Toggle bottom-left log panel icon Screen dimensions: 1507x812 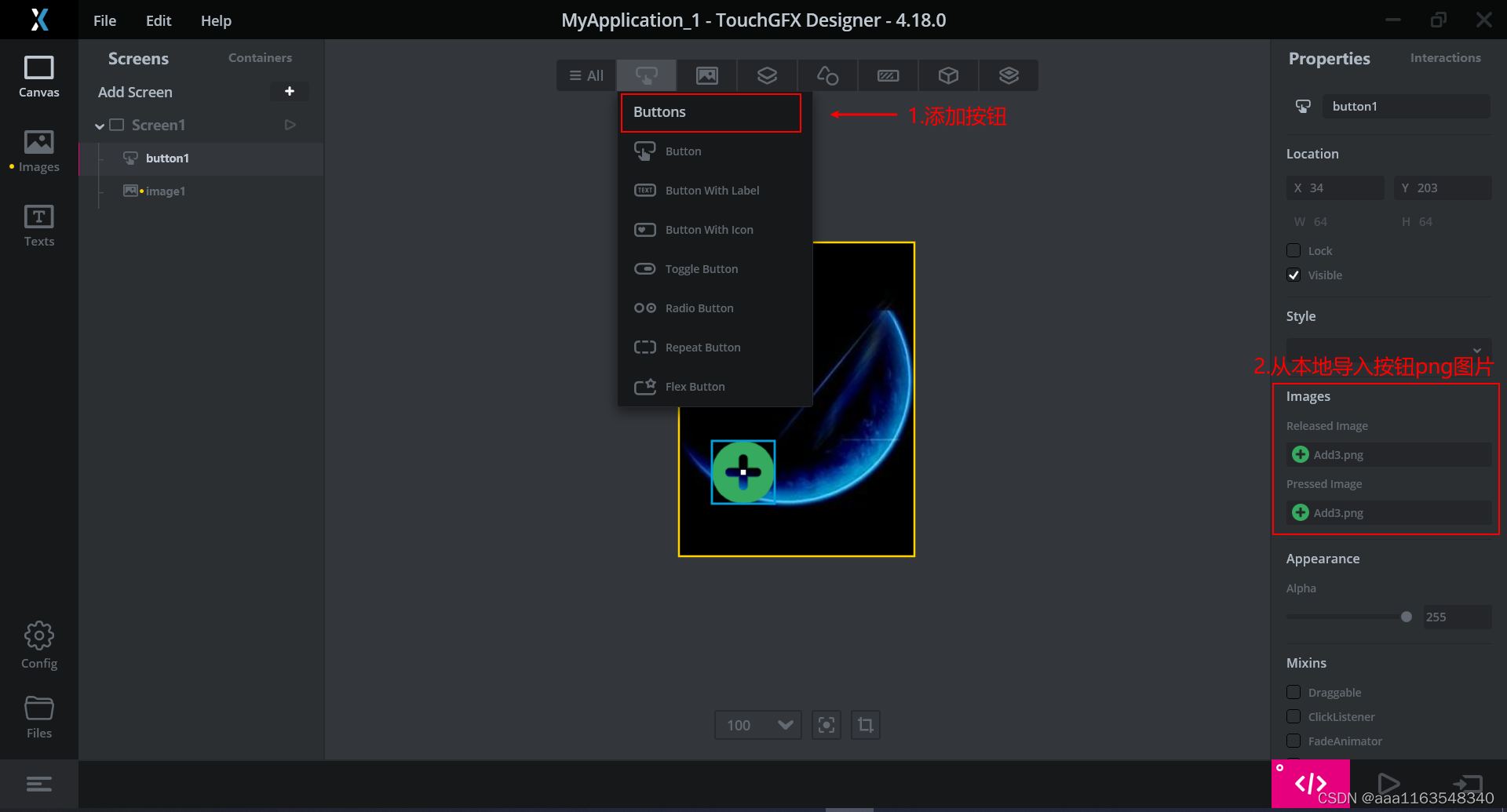[38, 784]
